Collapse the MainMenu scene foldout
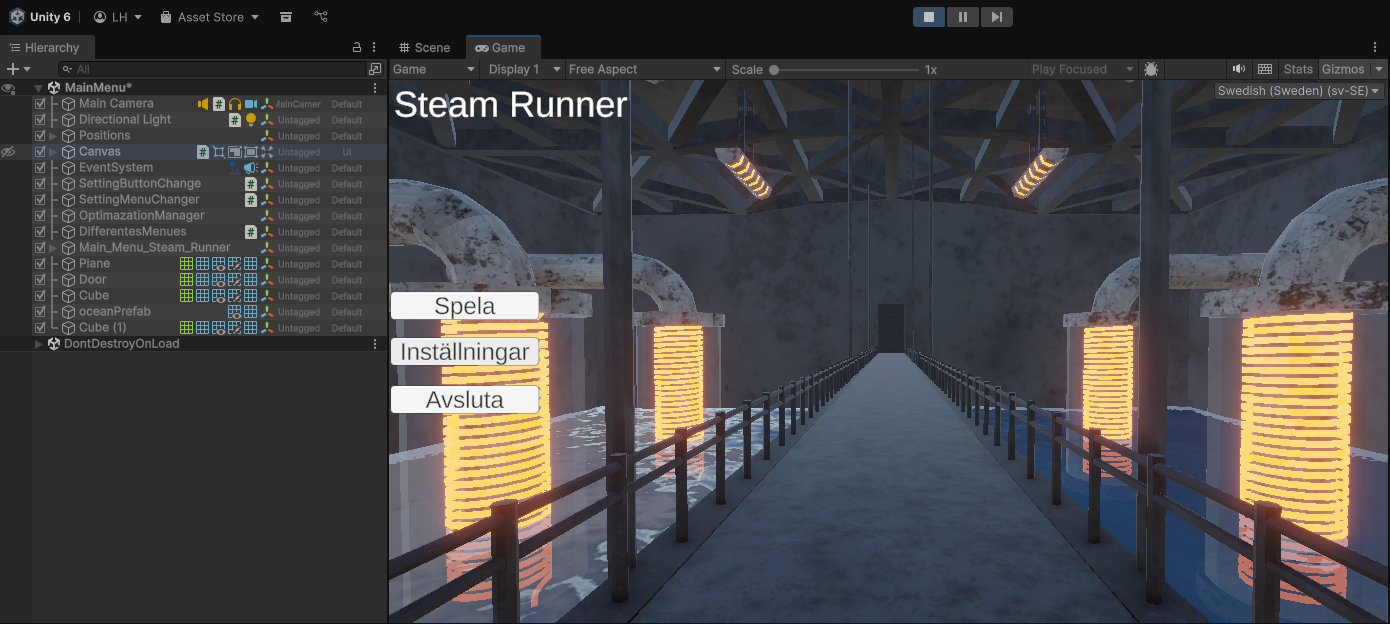 (39, 88)
